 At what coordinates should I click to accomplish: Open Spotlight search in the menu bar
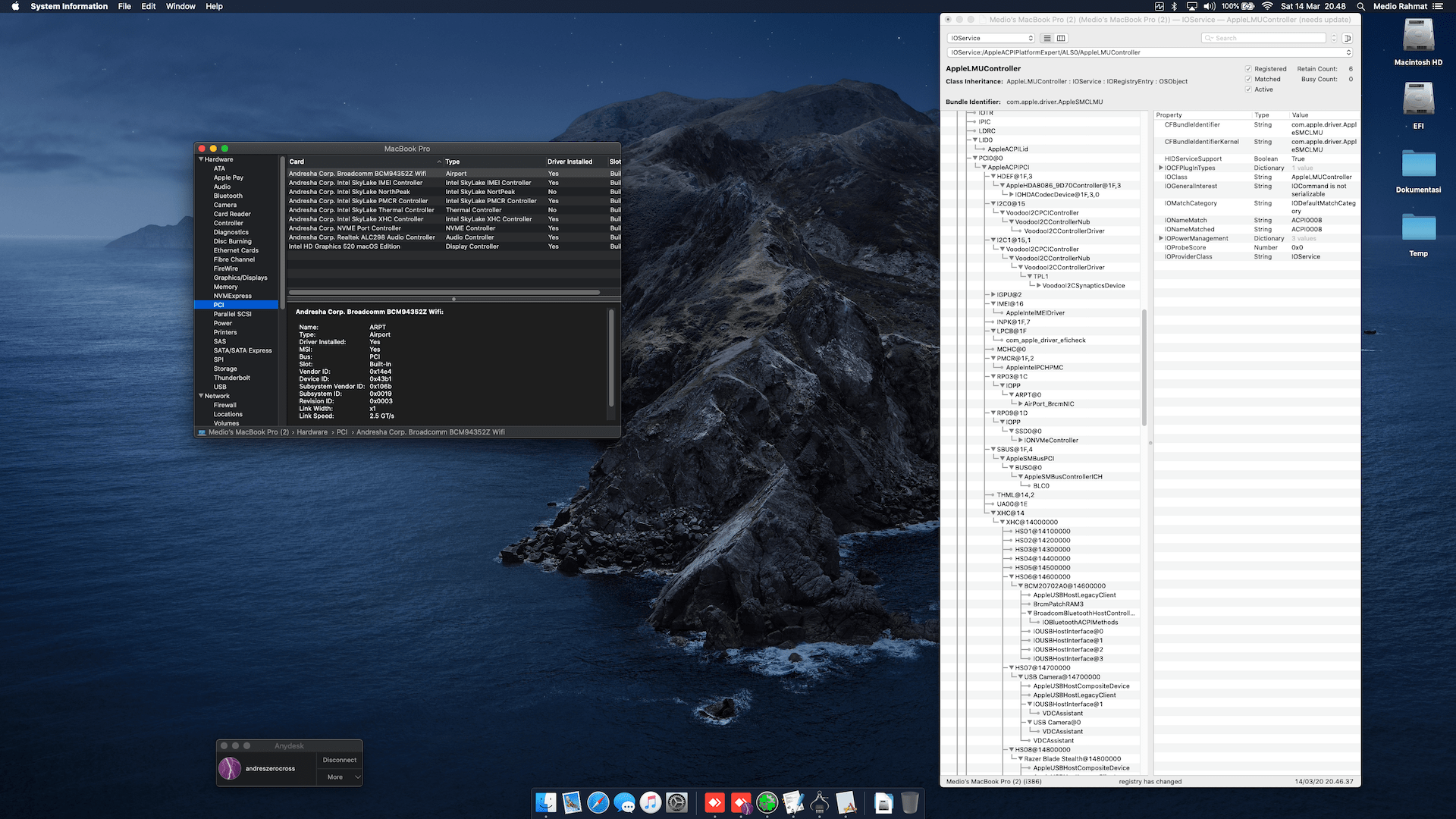pos(1360,6)
